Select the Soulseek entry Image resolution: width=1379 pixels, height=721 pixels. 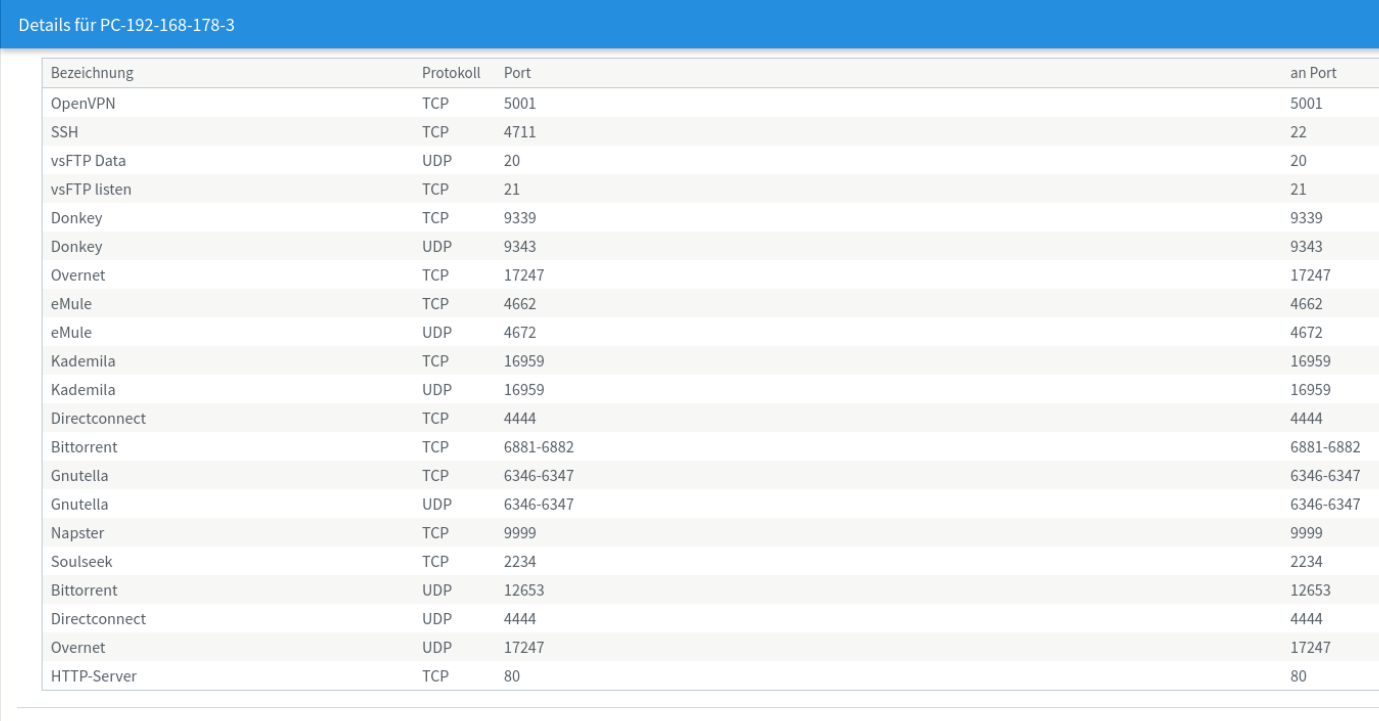tap(81, 562)
